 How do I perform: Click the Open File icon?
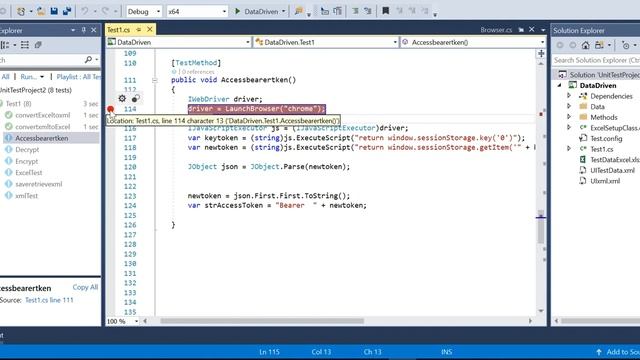click(41, 11)
